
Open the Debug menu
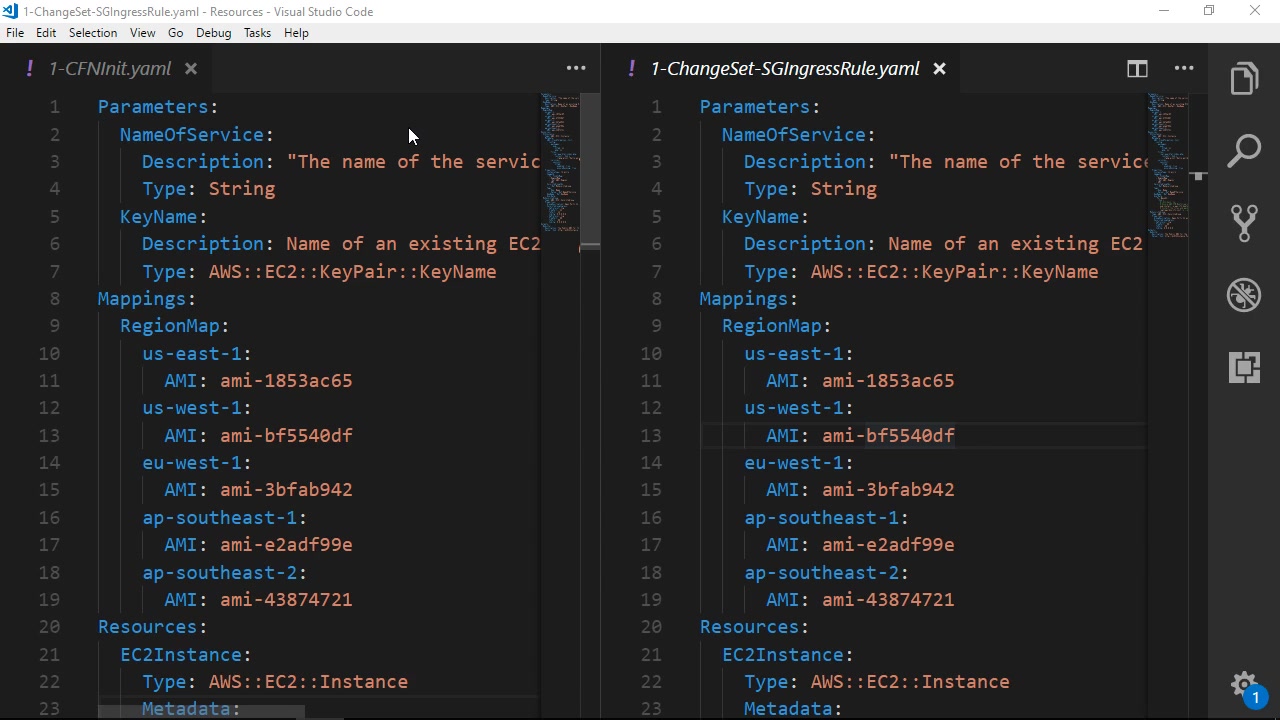213,33
